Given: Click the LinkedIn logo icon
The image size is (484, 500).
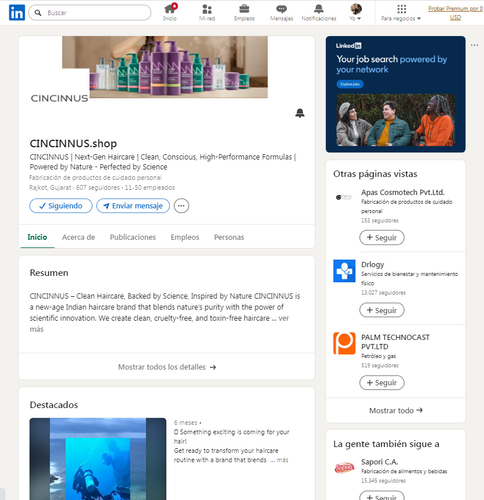Looking at the screenshot, I should 17,13.
